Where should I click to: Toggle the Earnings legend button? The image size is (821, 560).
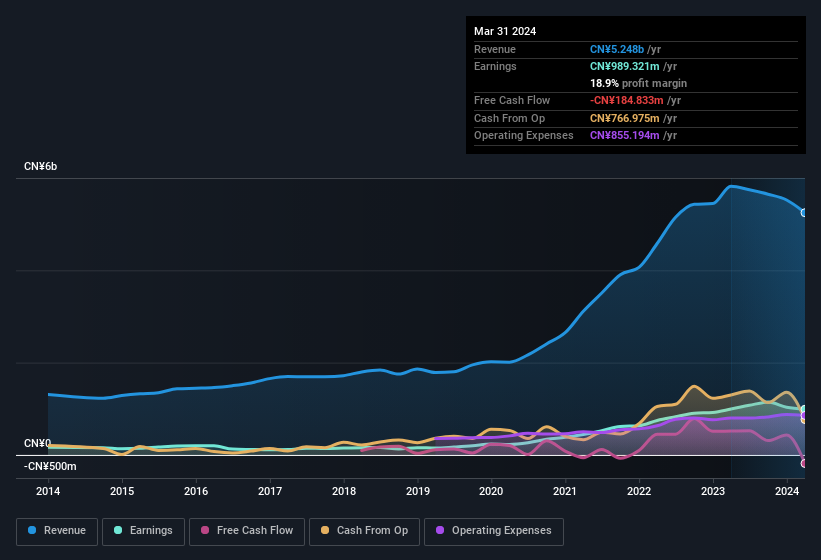[x=143, y=531]
